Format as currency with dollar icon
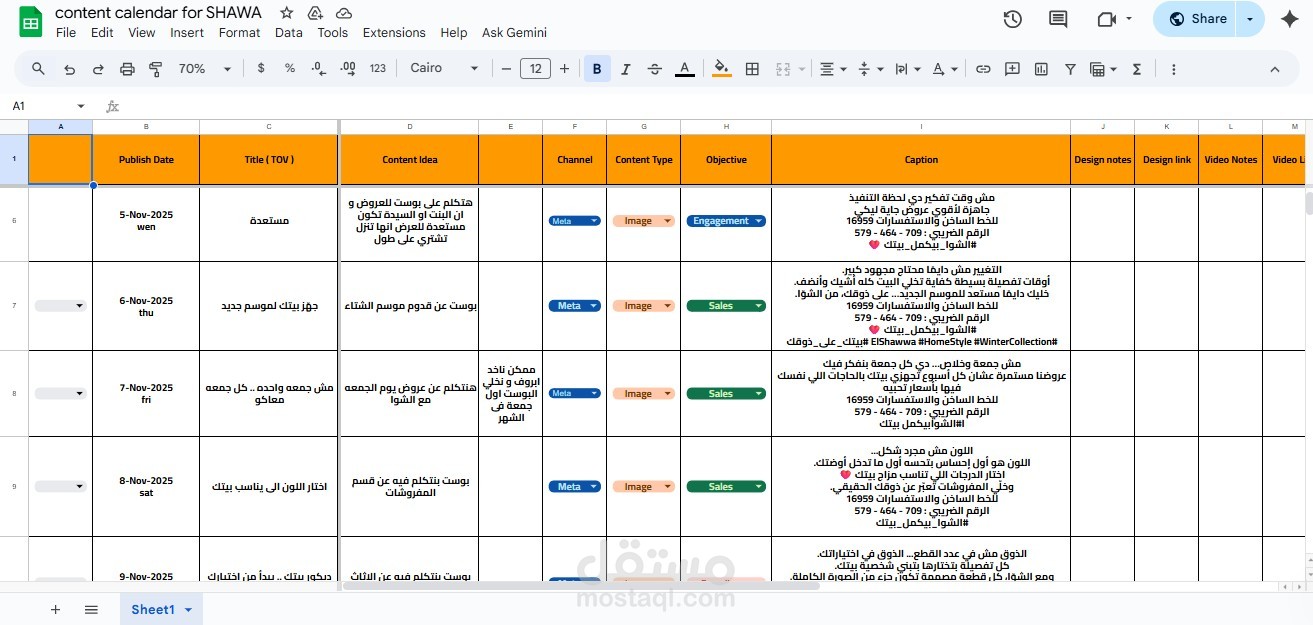Viewport: 1313px width, 625px height. point(261,69)
